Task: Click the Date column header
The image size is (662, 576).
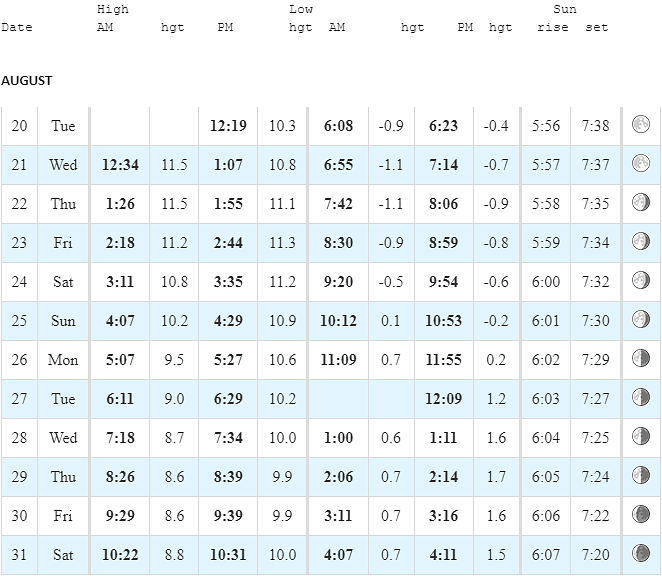Action: [17, 27]
